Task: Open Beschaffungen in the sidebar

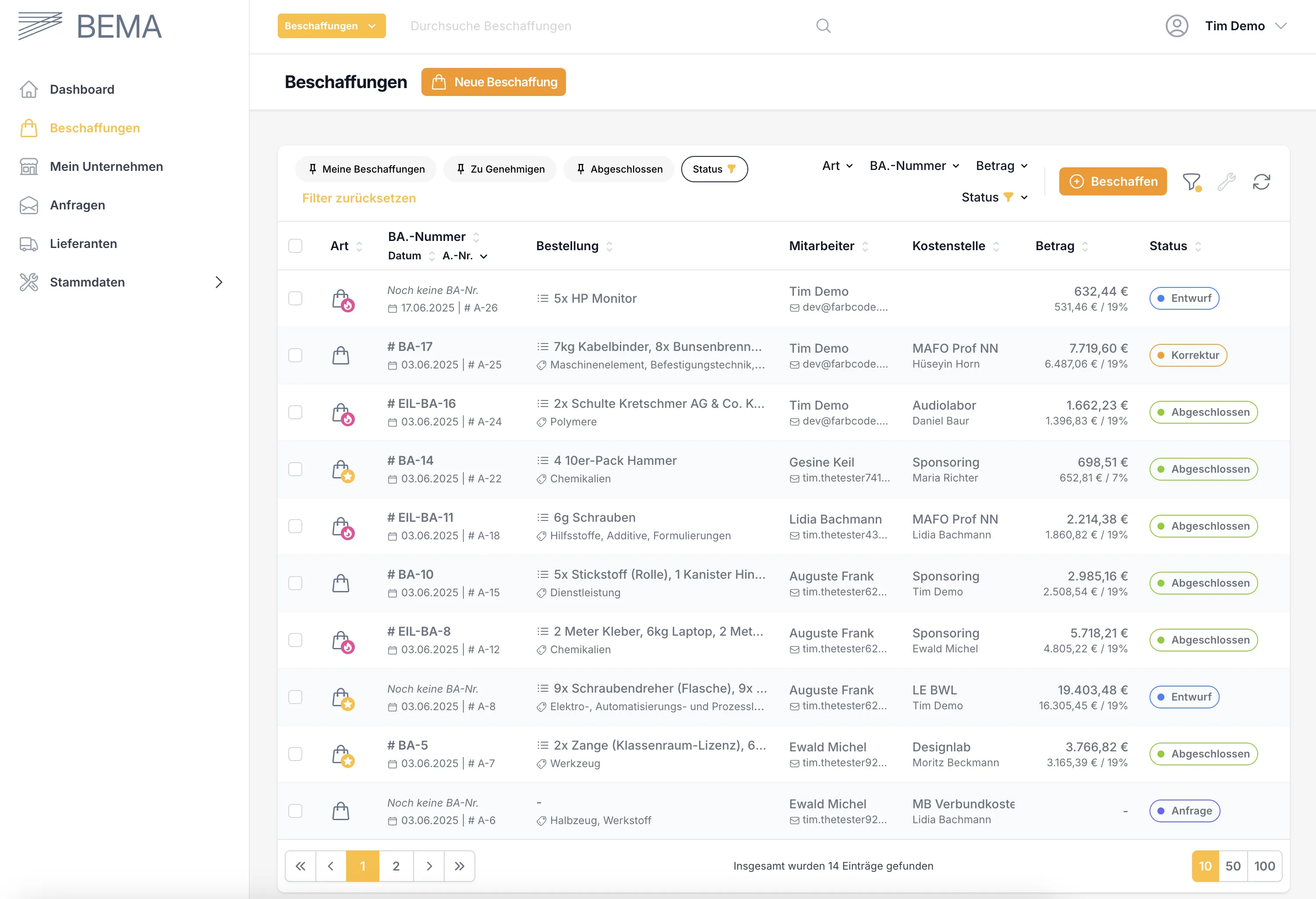Action: coord(95,128)
